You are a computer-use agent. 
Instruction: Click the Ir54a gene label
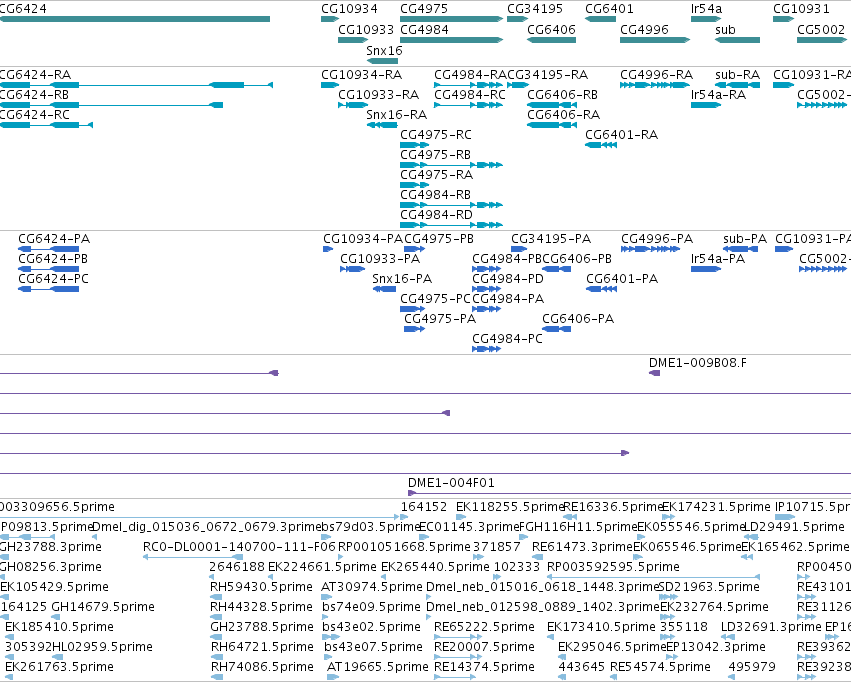[707, 9]
